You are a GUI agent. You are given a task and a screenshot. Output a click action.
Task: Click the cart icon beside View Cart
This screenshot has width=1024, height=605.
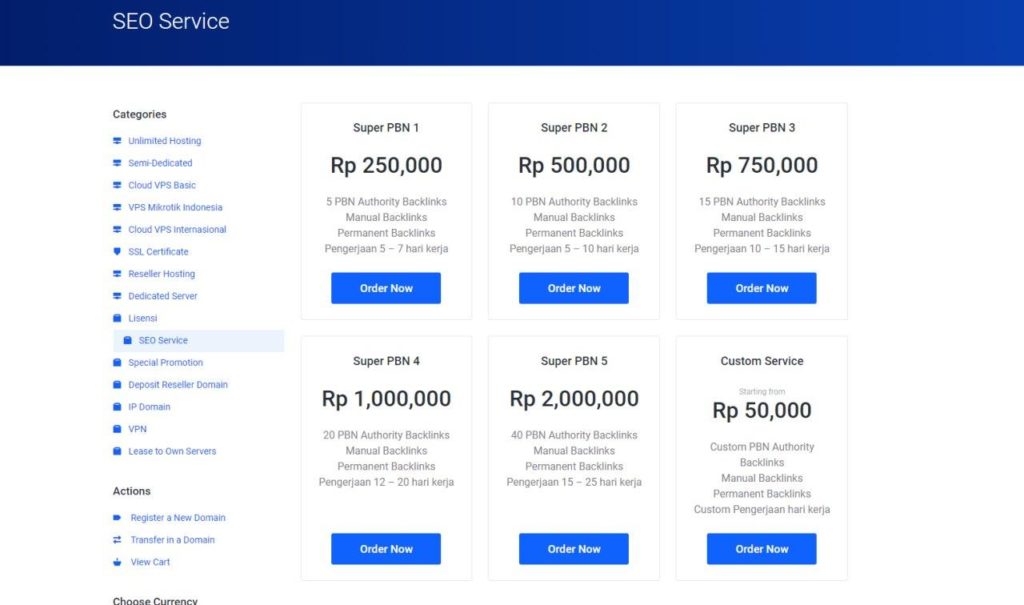click(x=117, y=562)
